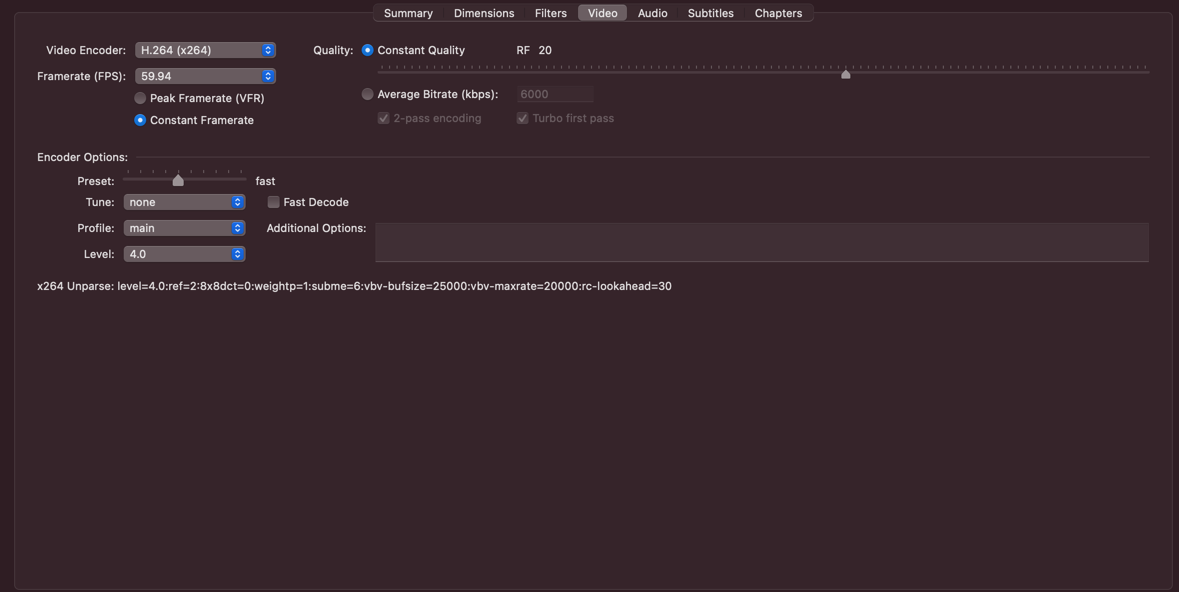This screenshot has height=592, width=1179.
Task: Open the Subtitles tab
Action: pyautogui.click(x=710, y=12)
